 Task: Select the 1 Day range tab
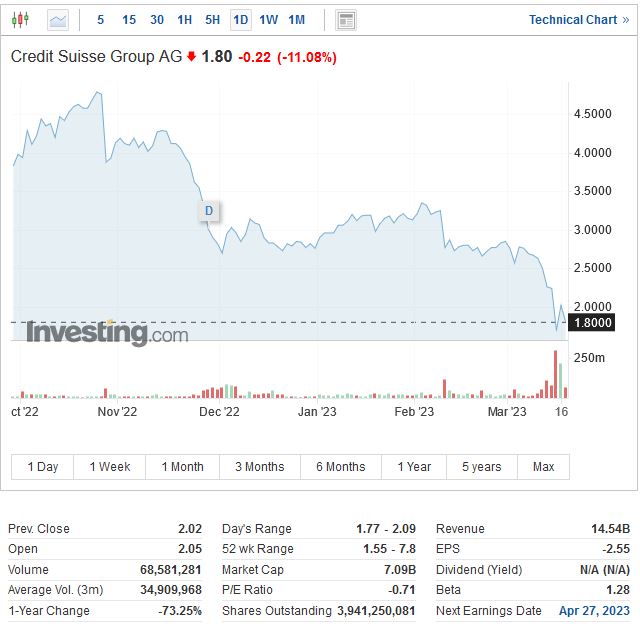[43, 467]
